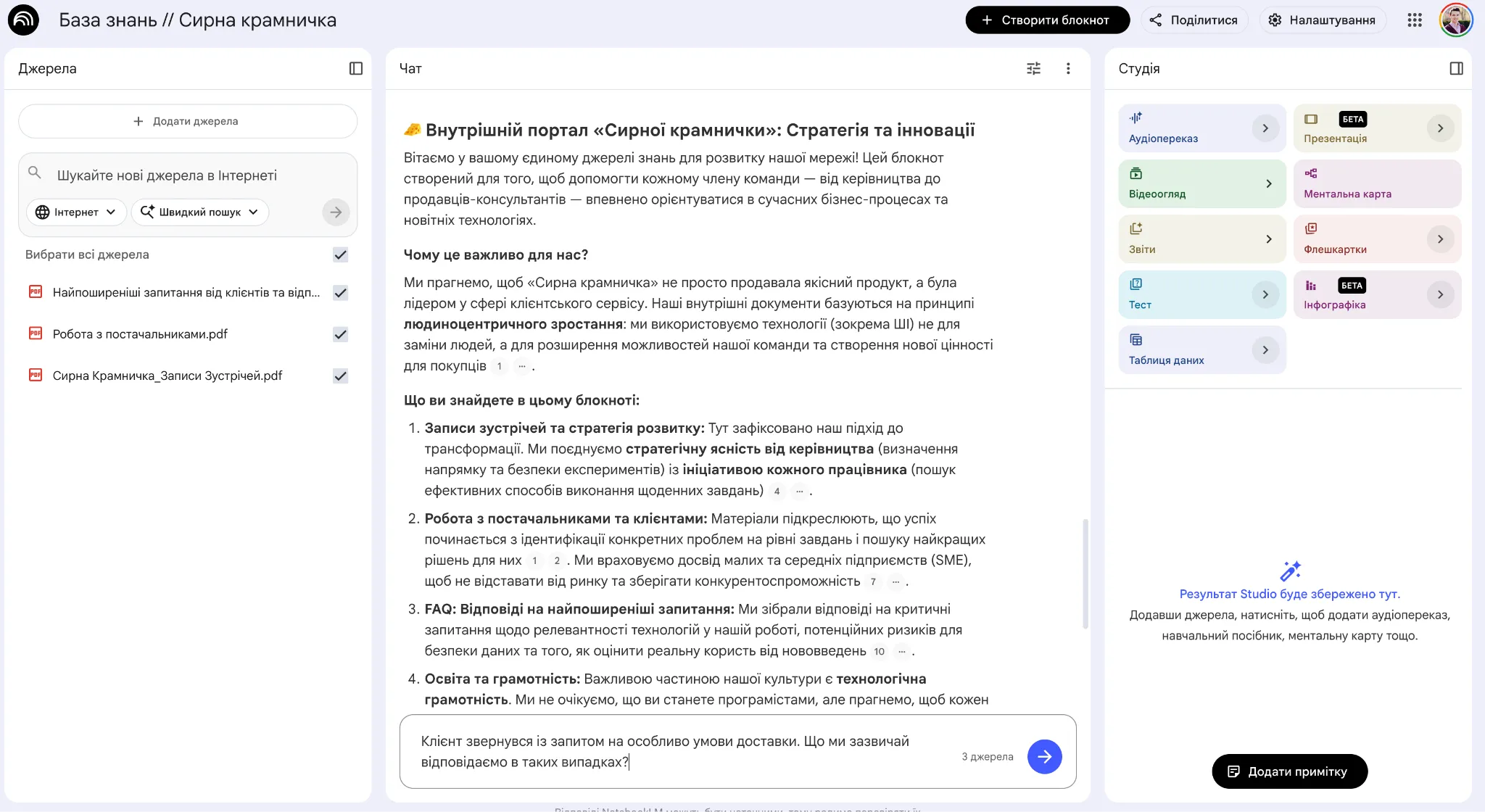Open Налаштування settings menu
This screenshot has width=1485, height=812.
tap(1322, 20)
